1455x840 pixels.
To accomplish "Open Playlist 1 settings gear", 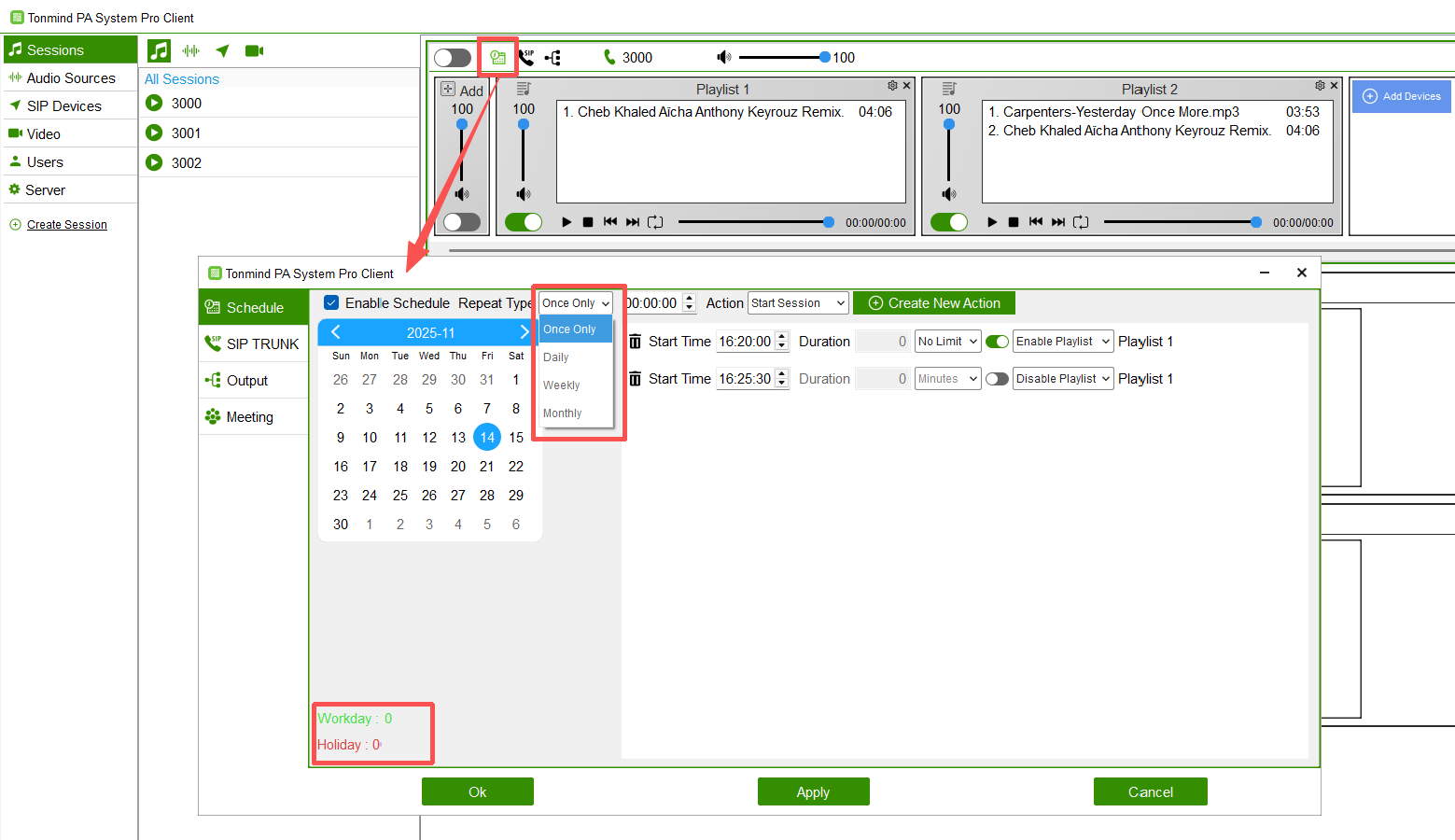I will tap(892, 86).
